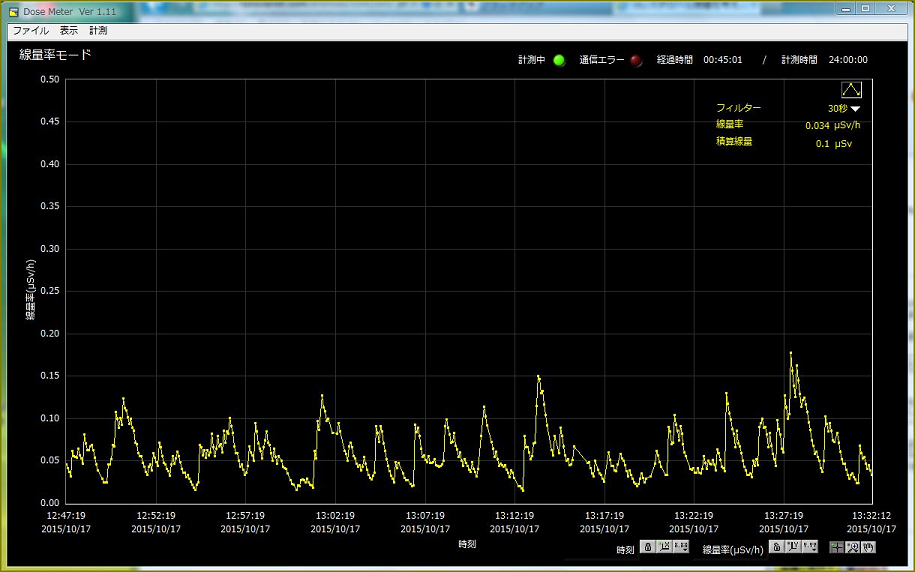
Task: Select the crosshair cursor tool
Action: click(836, 546)
